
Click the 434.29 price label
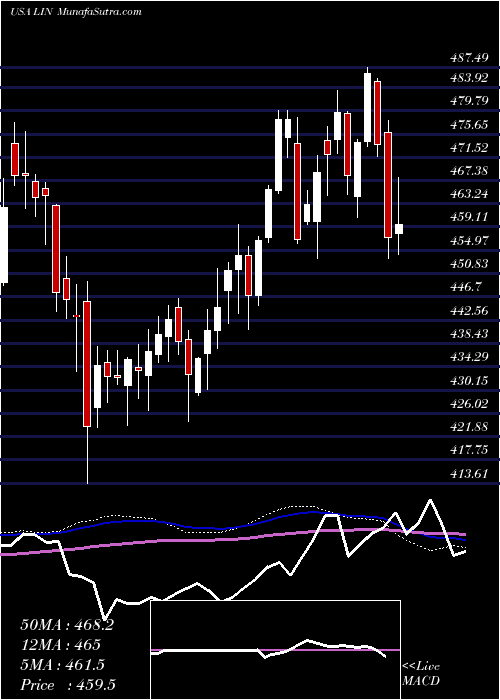[469, 357]
